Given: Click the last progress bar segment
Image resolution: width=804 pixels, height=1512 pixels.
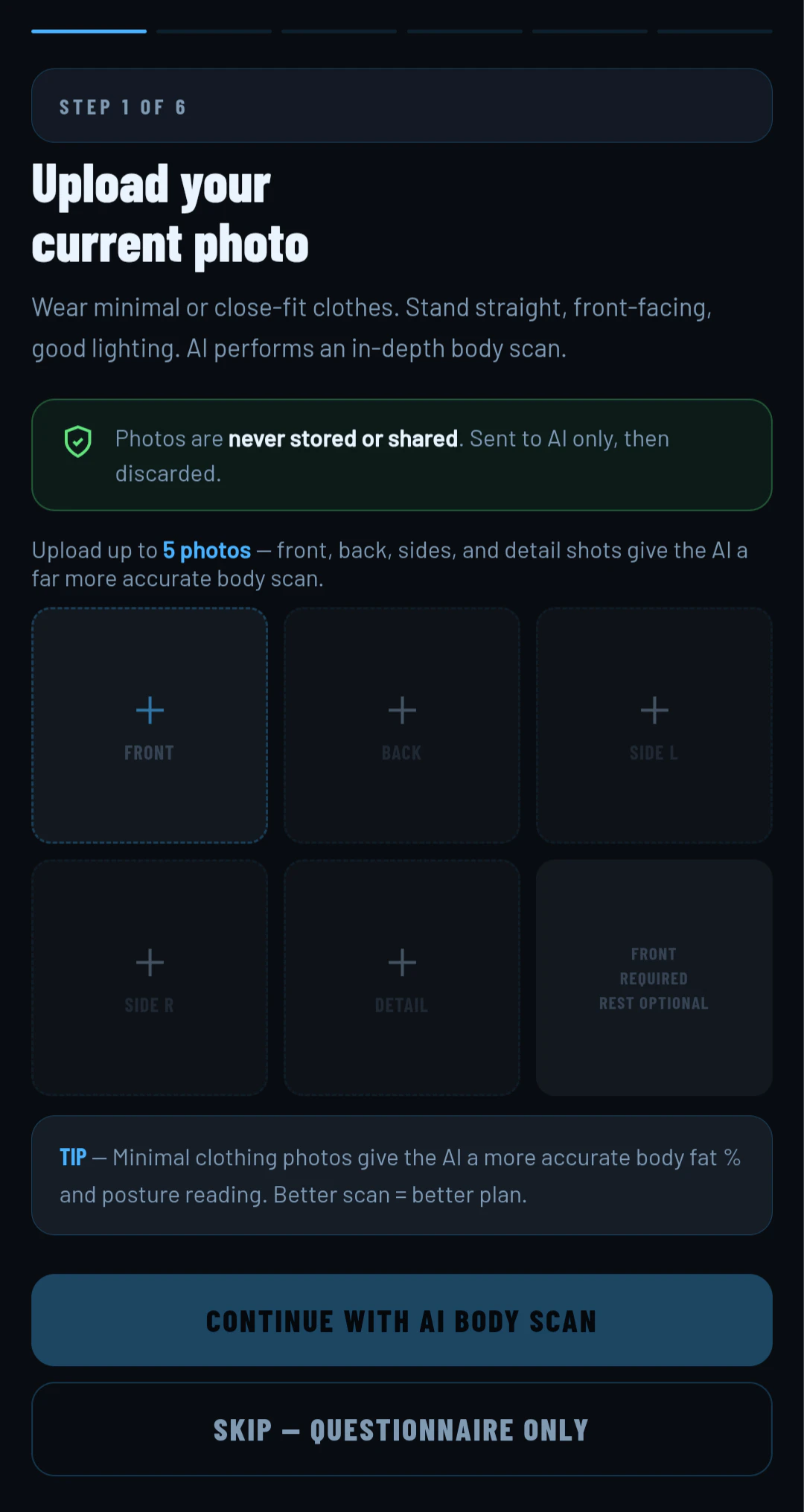Looking at the screenshot, I should [715, 31].
